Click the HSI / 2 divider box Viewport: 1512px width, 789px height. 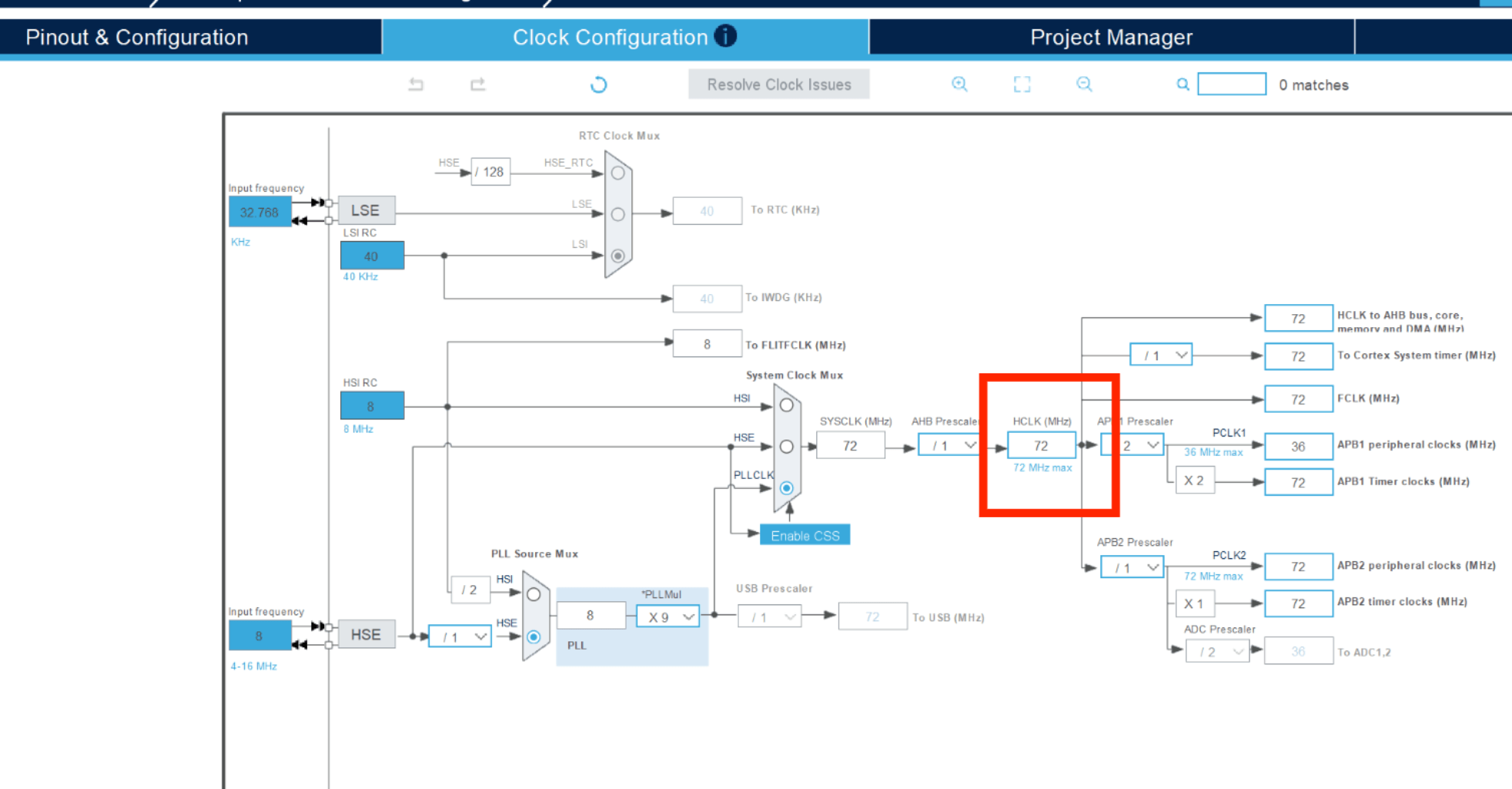[x=470, y=590]
